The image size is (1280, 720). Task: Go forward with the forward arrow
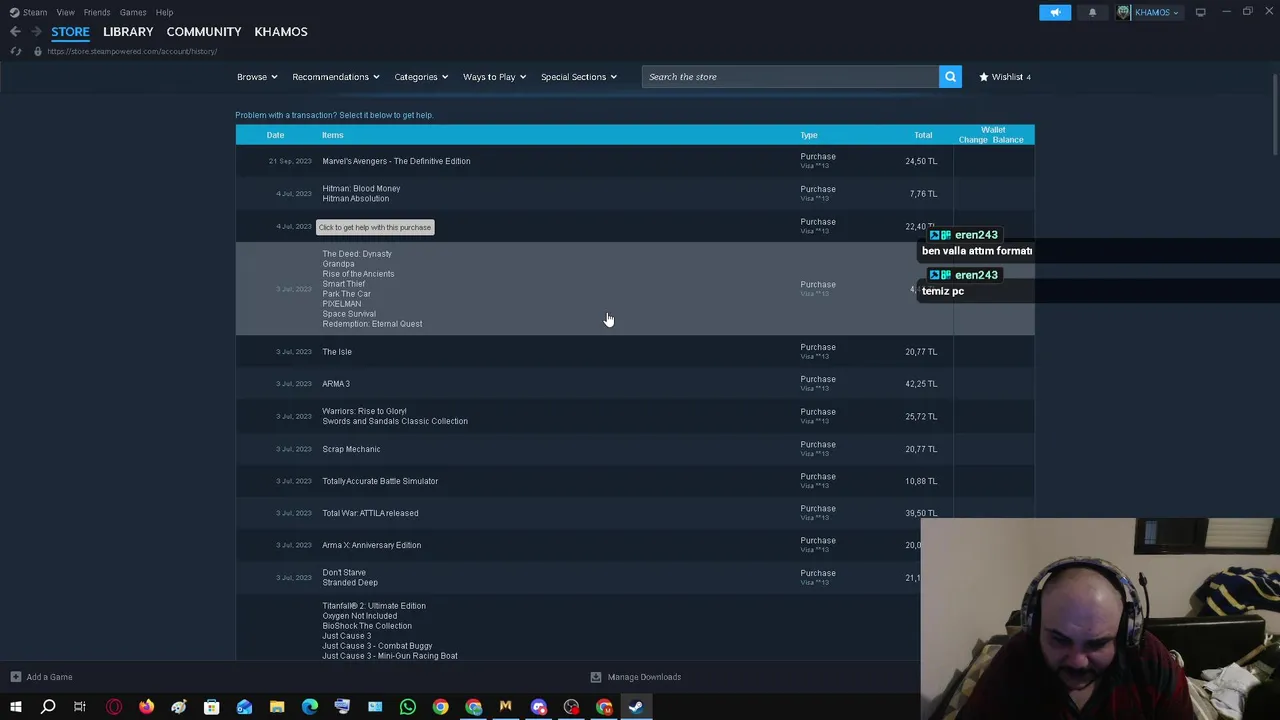(x=36, y=32)
